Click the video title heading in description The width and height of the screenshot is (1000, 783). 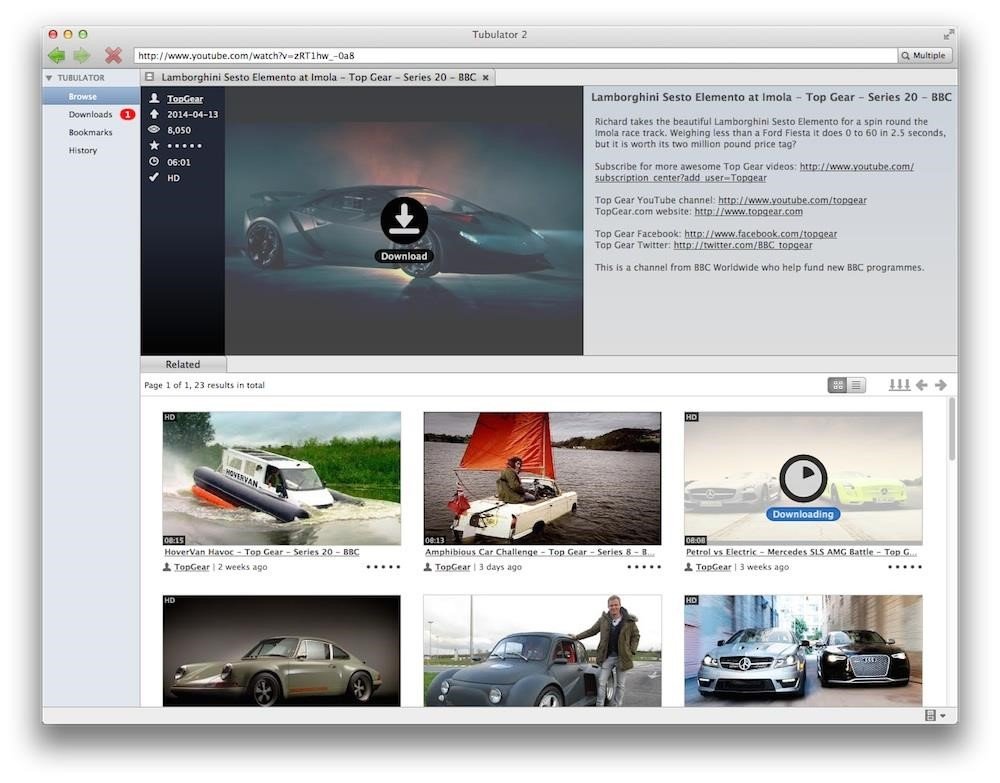(x=771, y=97)
